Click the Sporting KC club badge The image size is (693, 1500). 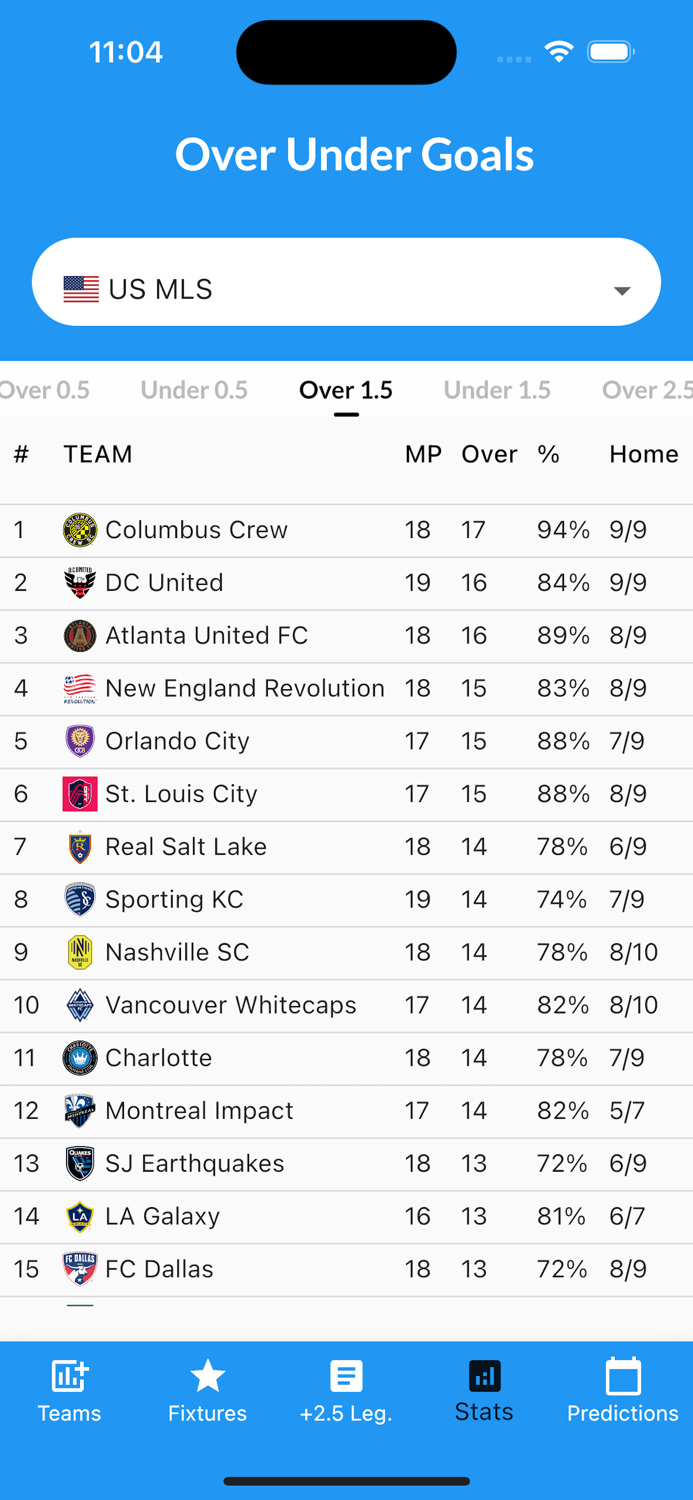(80, 899)
